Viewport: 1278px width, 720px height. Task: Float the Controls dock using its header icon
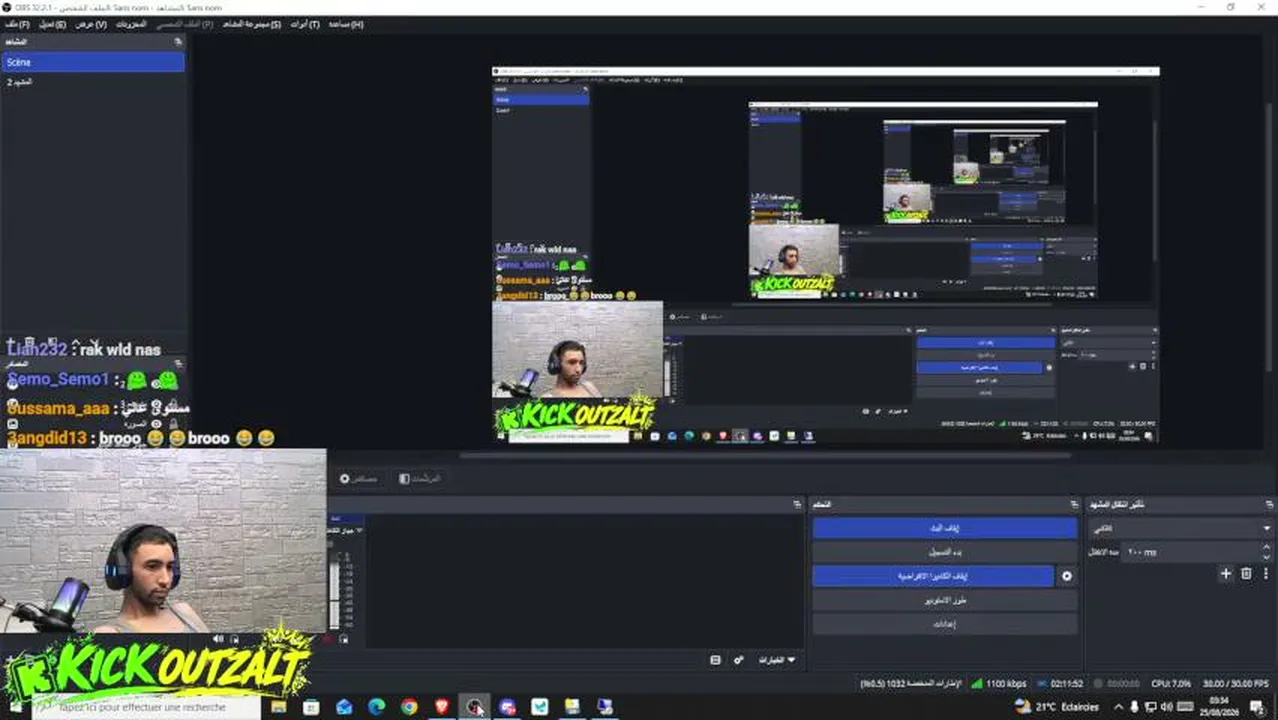click(1075, 505)
